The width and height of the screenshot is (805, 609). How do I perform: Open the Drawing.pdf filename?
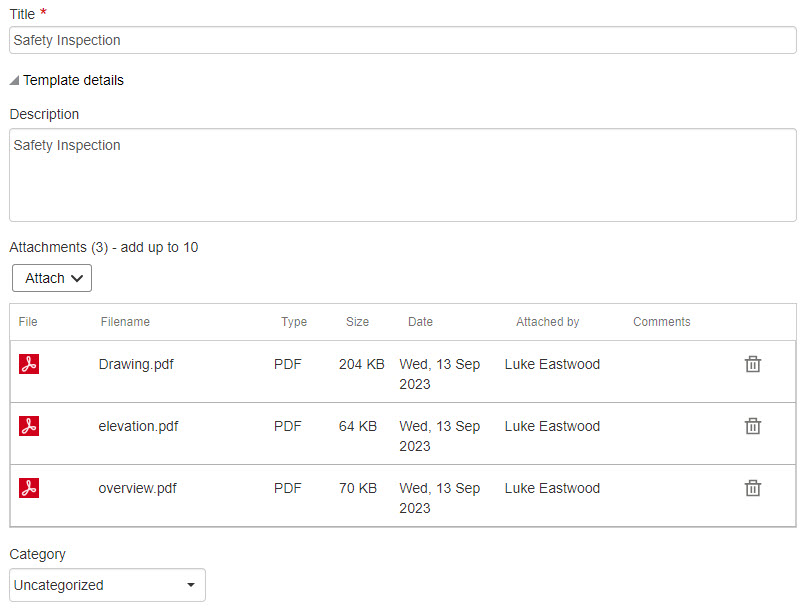[x=136, y=364]
